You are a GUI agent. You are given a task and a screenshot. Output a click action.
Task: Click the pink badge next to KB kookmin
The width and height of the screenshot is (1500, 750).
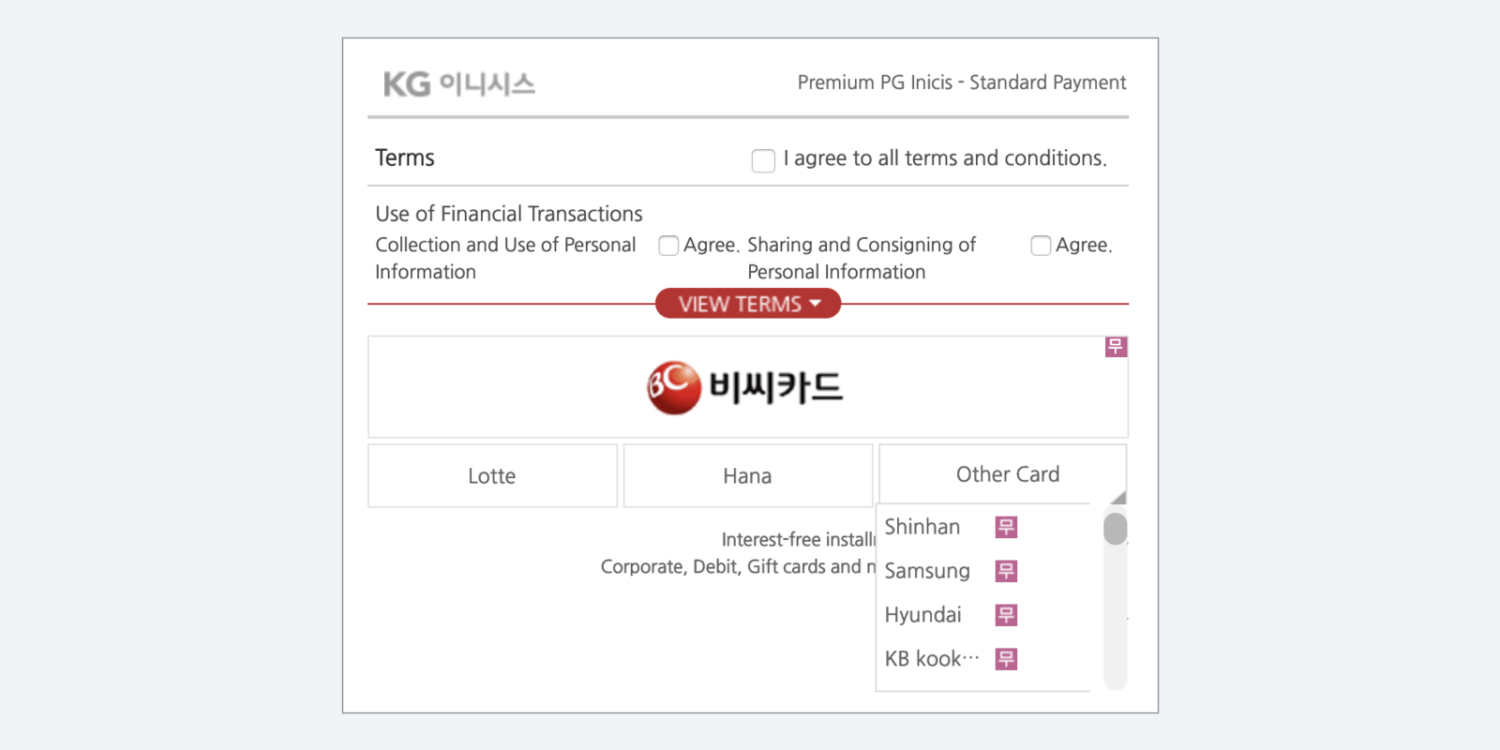[x=1006, y=659]
